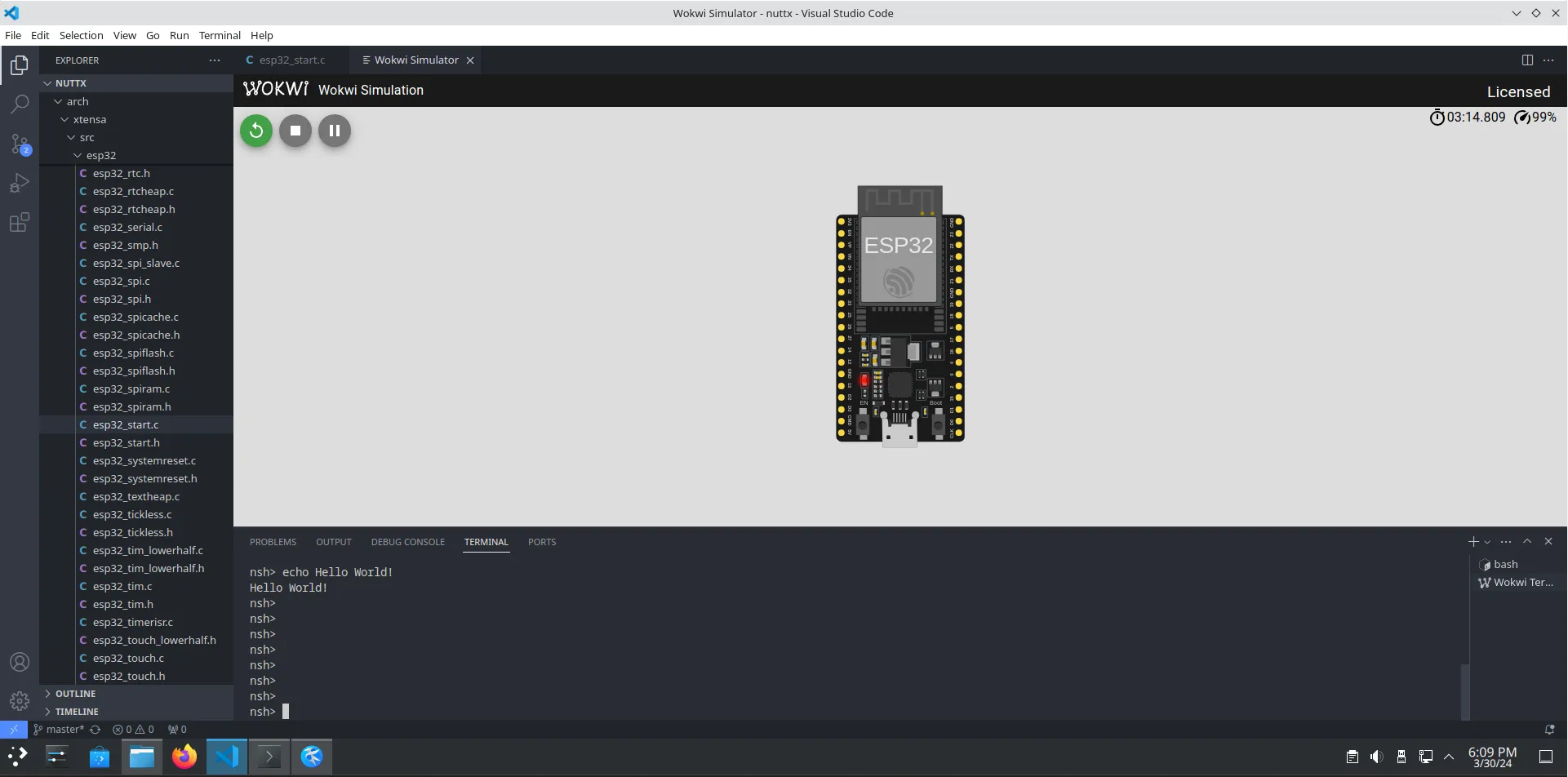This screenshot has width=1568, height=777.
Task: Maximize panel size with the chevron toggle
Action: coord(1527,541)
